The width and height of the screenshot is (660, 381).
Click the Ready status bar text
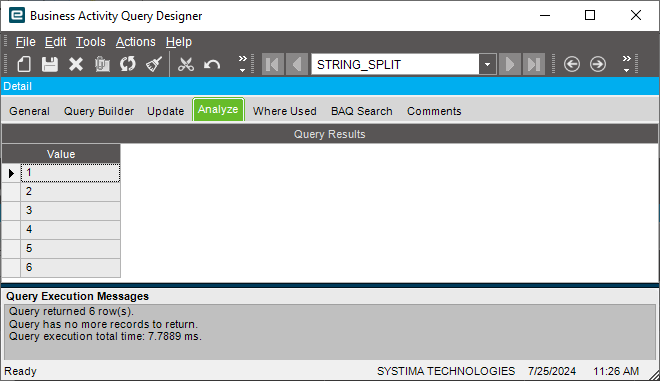click(x=20, y=371)
